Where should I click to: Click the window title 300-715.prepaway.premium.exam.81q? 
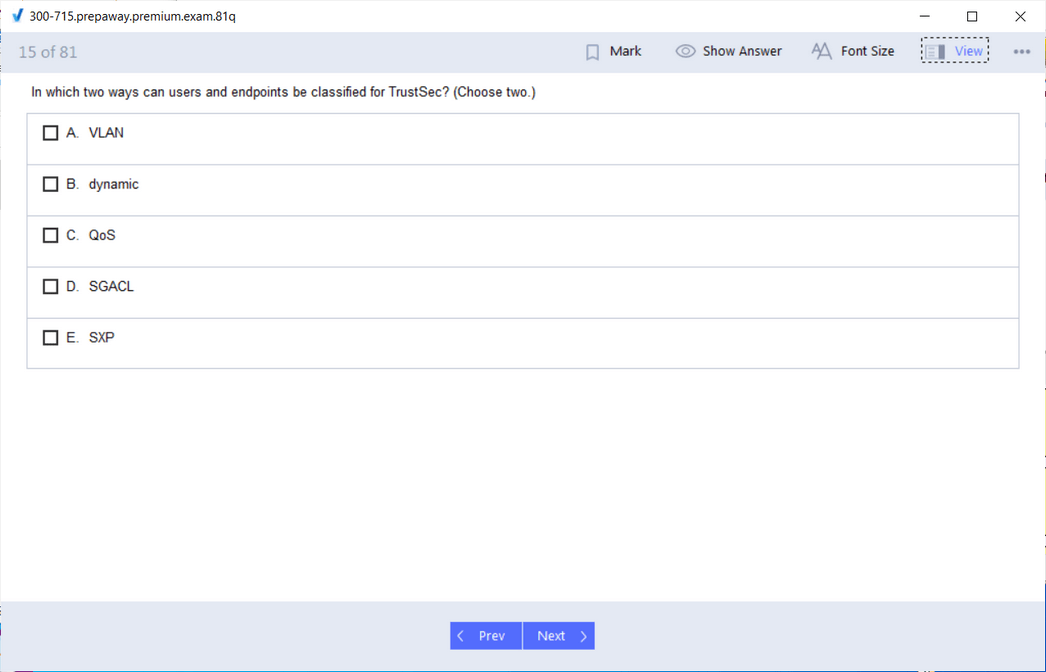click(x=133, y=16)
